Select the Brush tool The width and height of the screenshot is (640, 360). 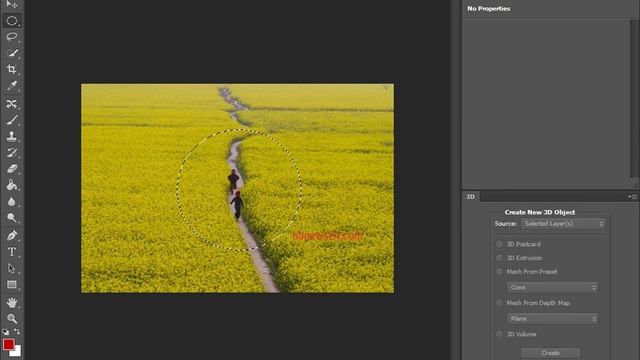click(12, 120)
